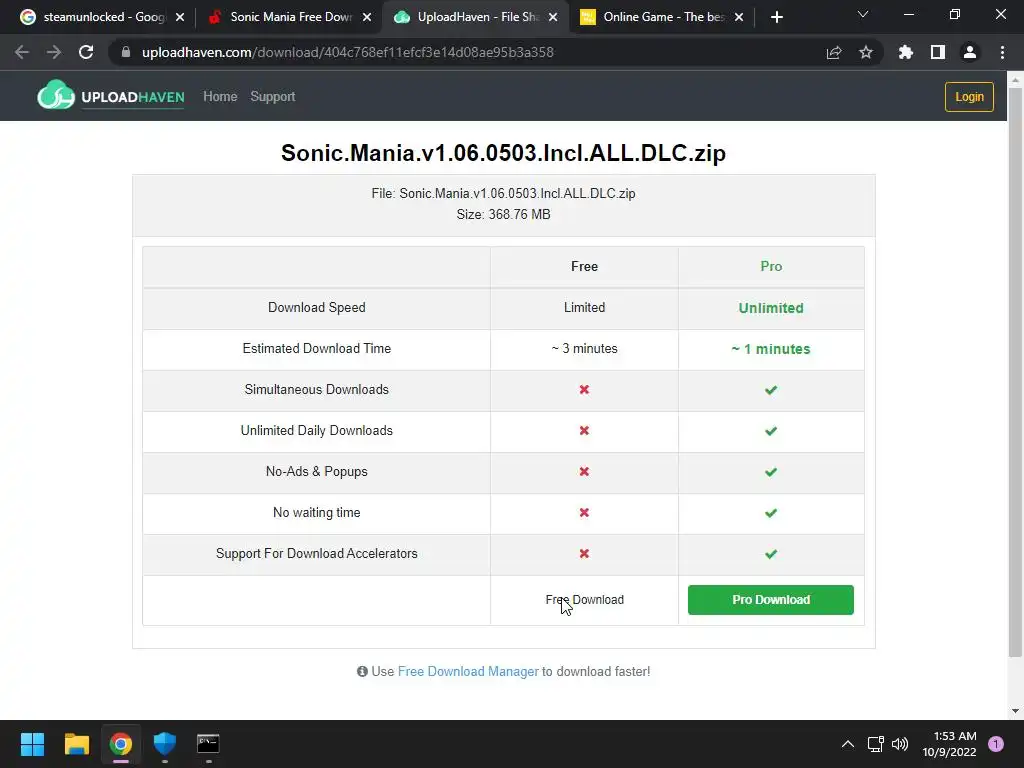Open the Support navigation link
Screen dimensions: 1024x768
pos(272,97)
